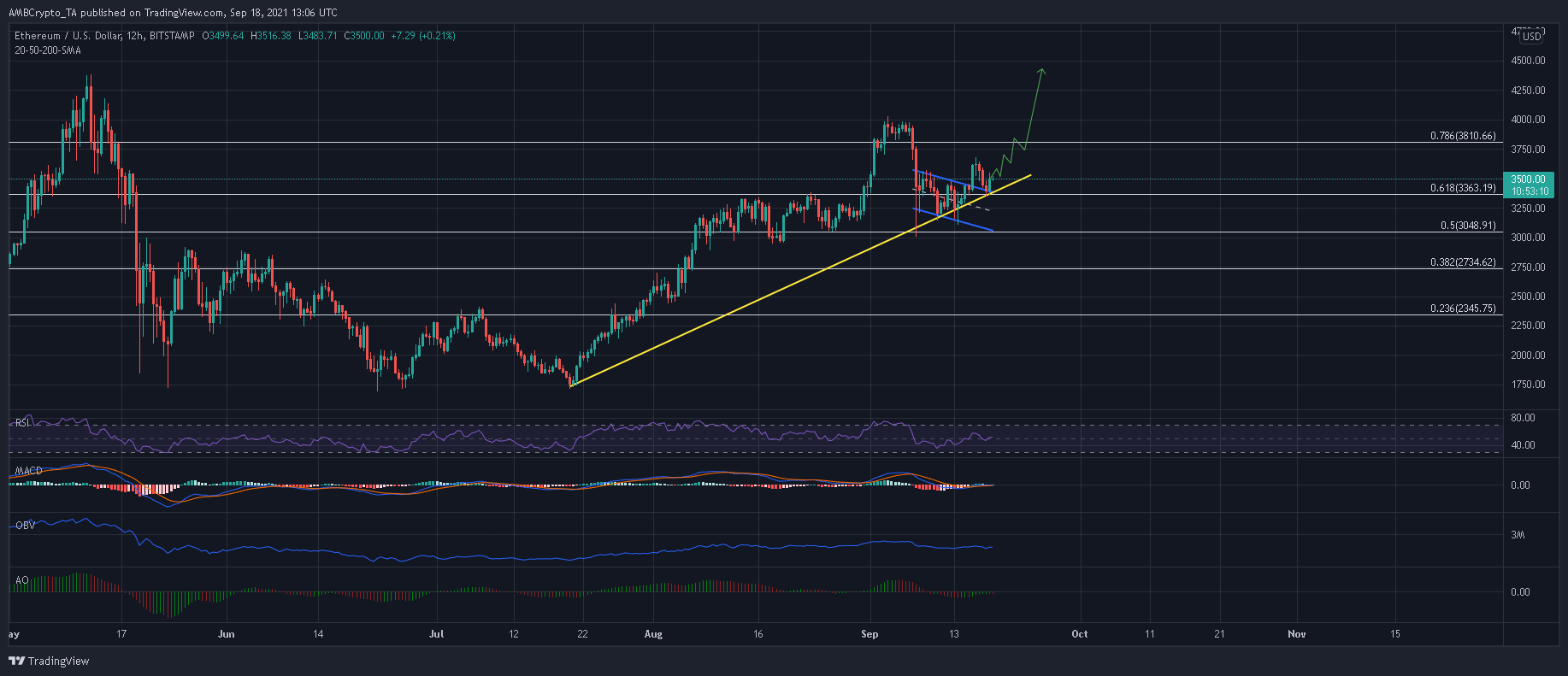This screenshot has width=1568, height=676.
Task: Click the 0.382(2734.62) Fibonacci level label
Action: pos(1463,262)
